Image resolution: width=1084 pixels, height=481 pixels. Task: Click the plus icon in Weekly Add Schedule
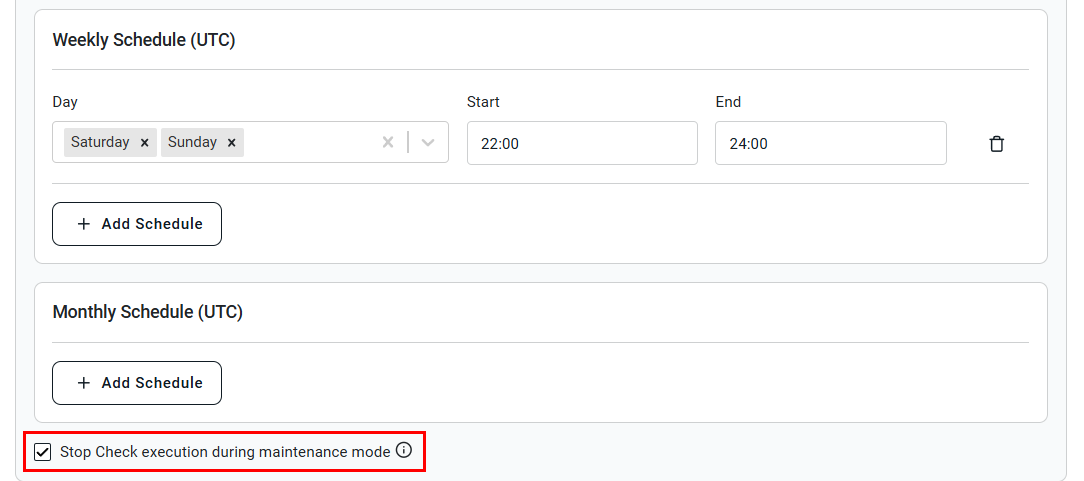click(84, 224)
